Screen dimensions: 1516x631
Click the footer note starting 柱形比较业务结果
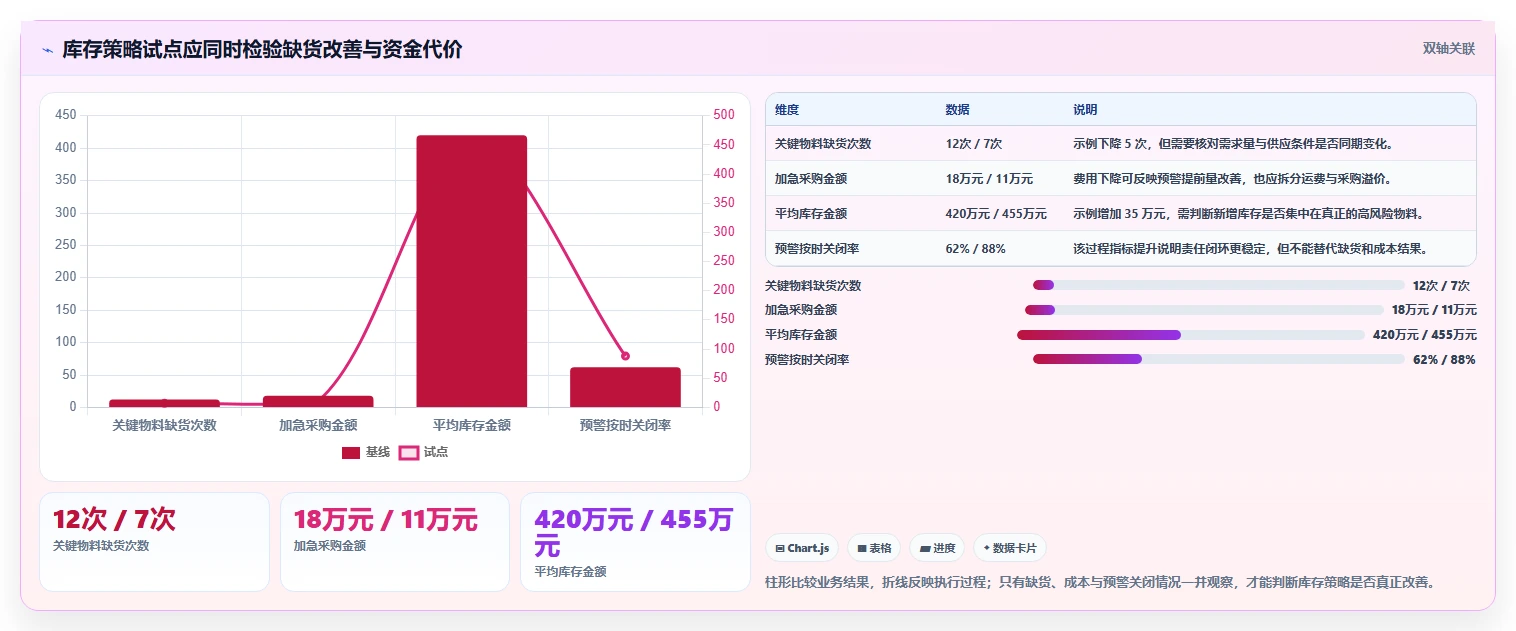point(1100,582)
